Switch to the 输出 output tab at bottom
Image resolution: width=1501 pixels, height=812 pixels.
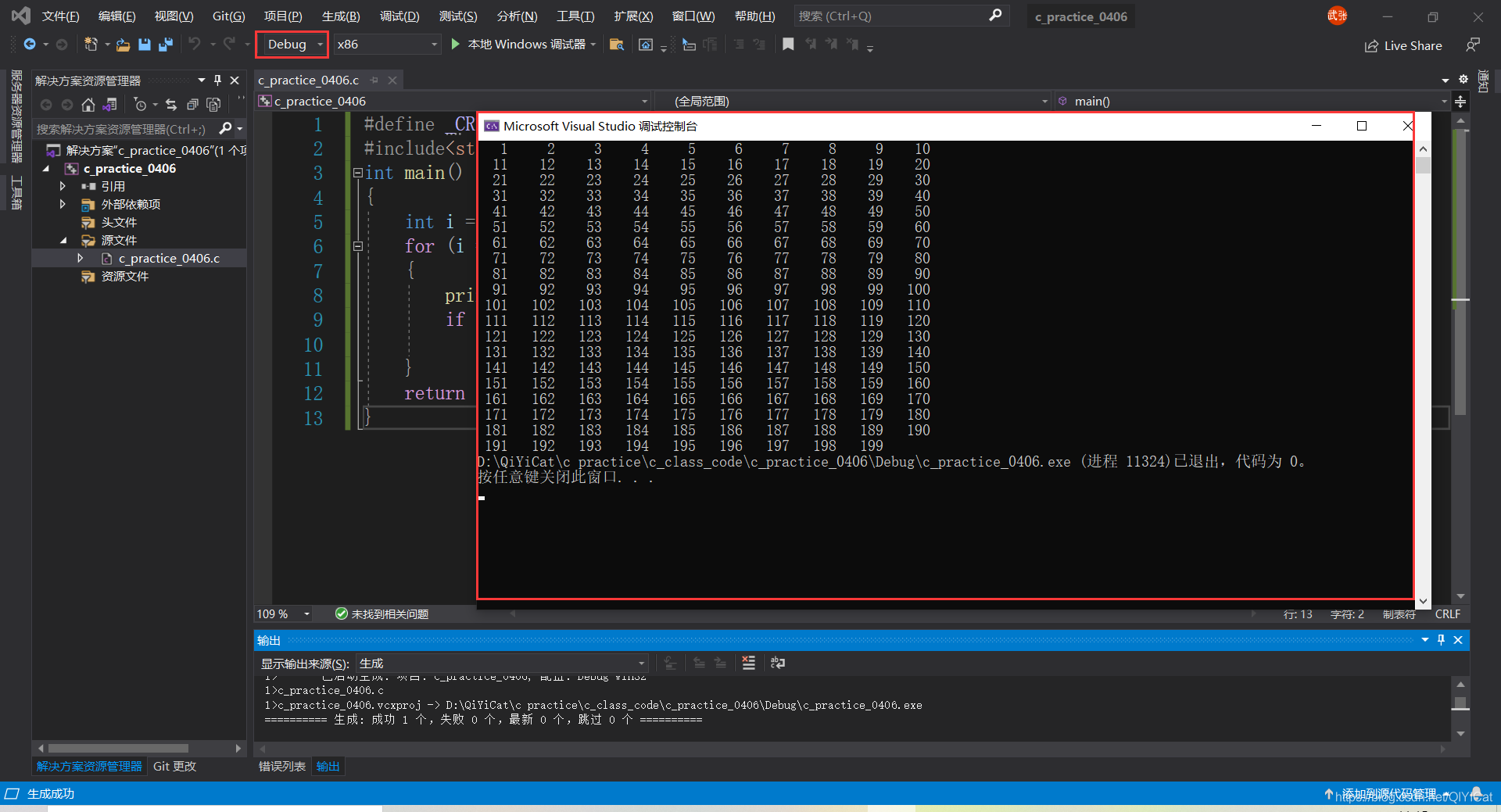tap(328, 767)
